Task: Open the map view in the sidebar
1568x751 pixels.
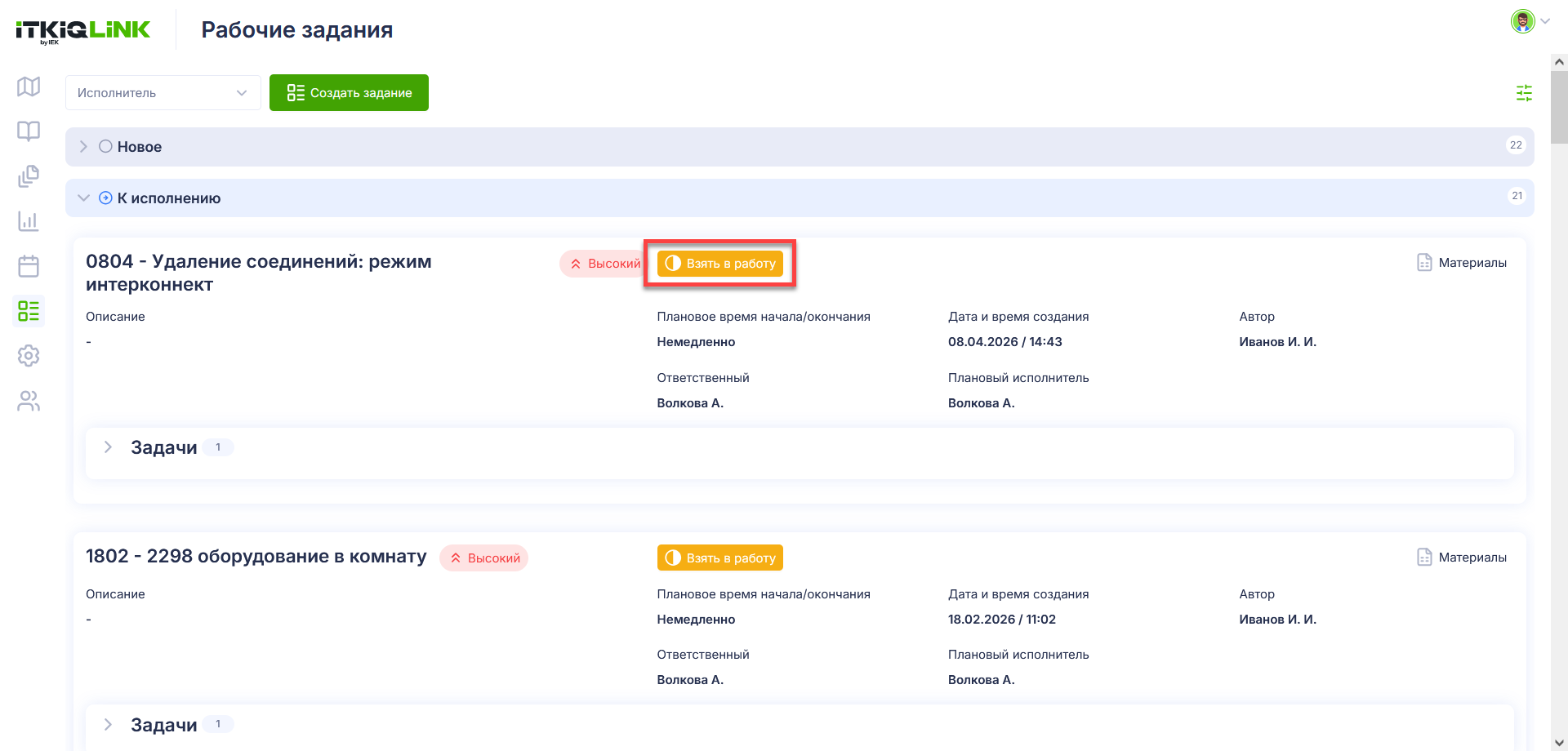Action: pos(29,87)
